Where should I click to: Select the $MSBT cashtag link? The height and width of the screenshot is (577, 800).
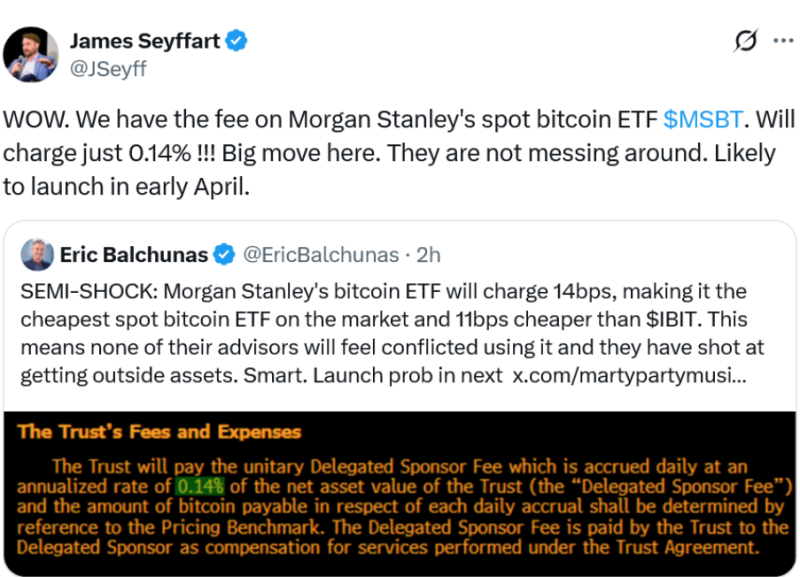(x=703, y=119)
